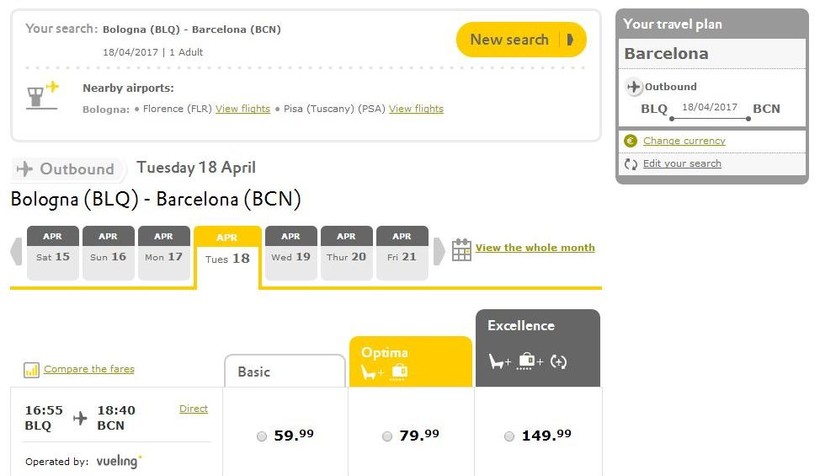Click the Outbound plane icon in travel plan
This screenshot has height=476, width=820.
coord(634,86)
